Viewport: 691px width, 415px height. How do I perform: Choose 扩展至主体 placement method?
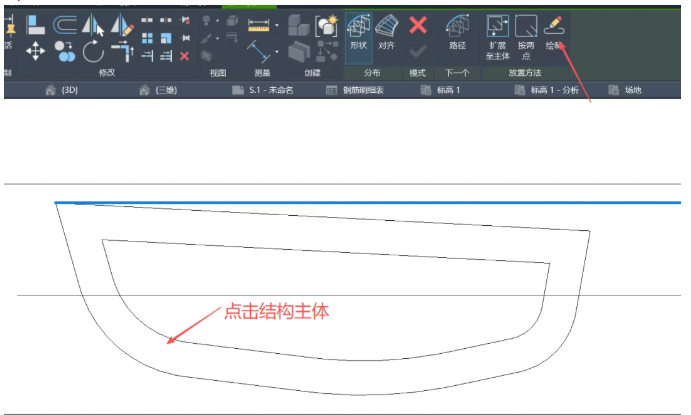pos(498,37)
